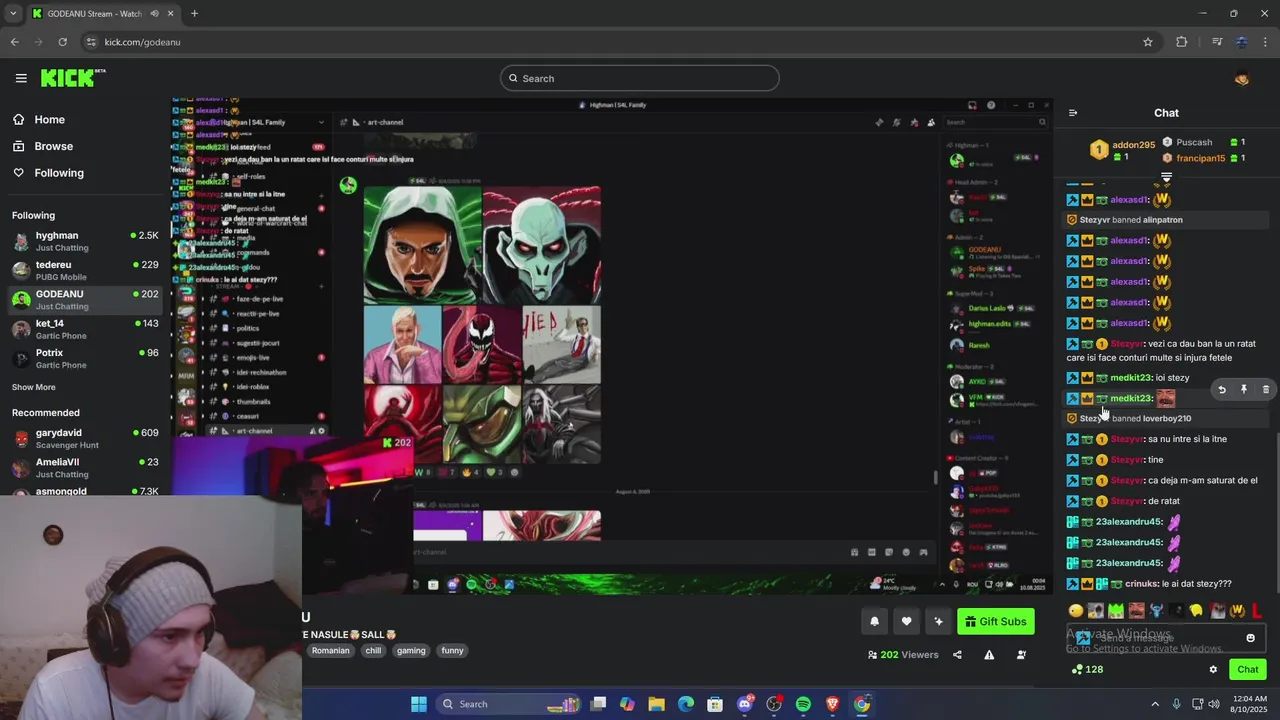Send message with the Chat button
The width and height of the screenshot is (1280, 720).
(1248, 670)
